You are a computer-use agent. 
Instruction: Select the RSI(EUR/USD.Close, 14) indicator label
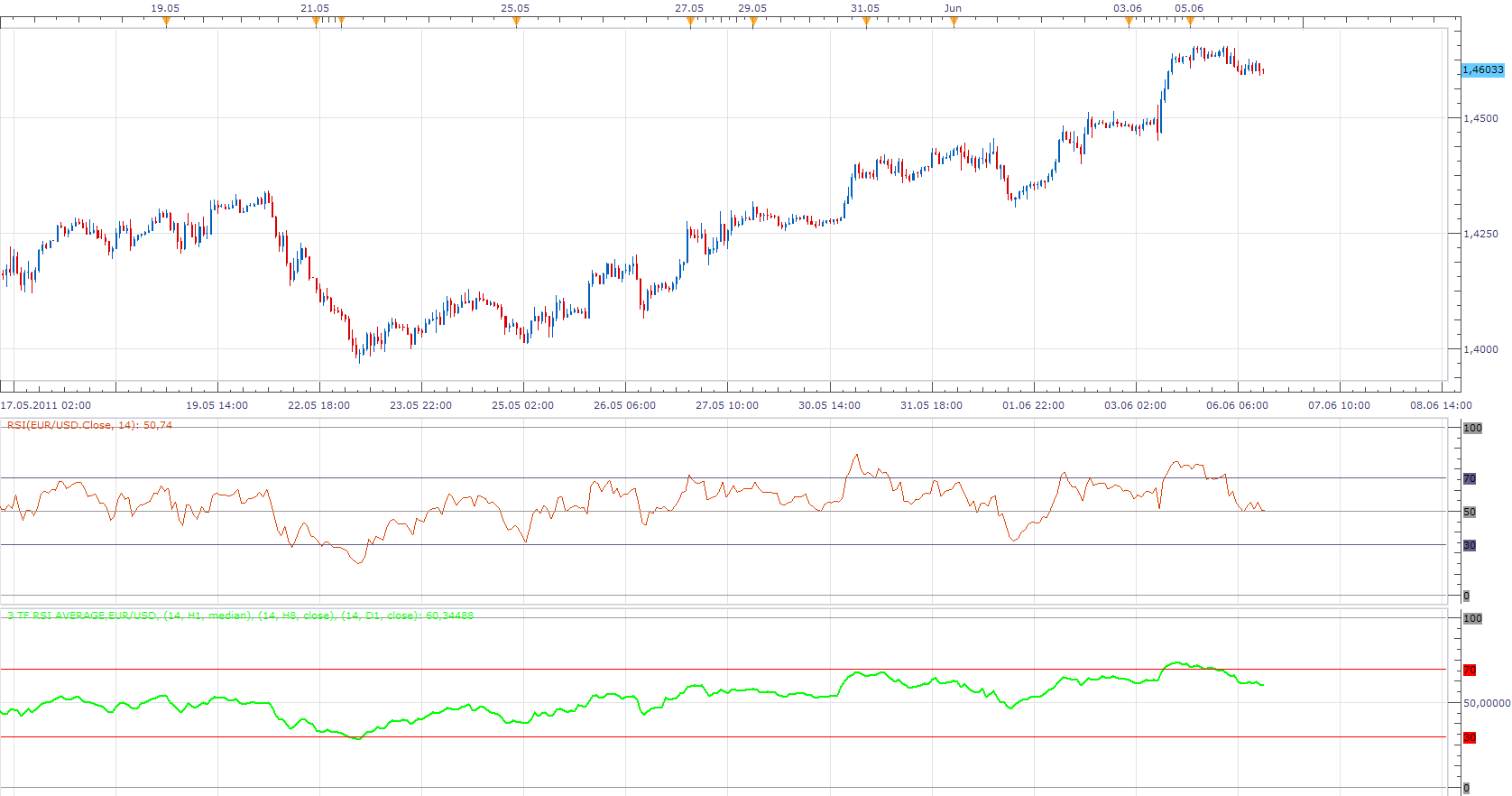[89, 425]
